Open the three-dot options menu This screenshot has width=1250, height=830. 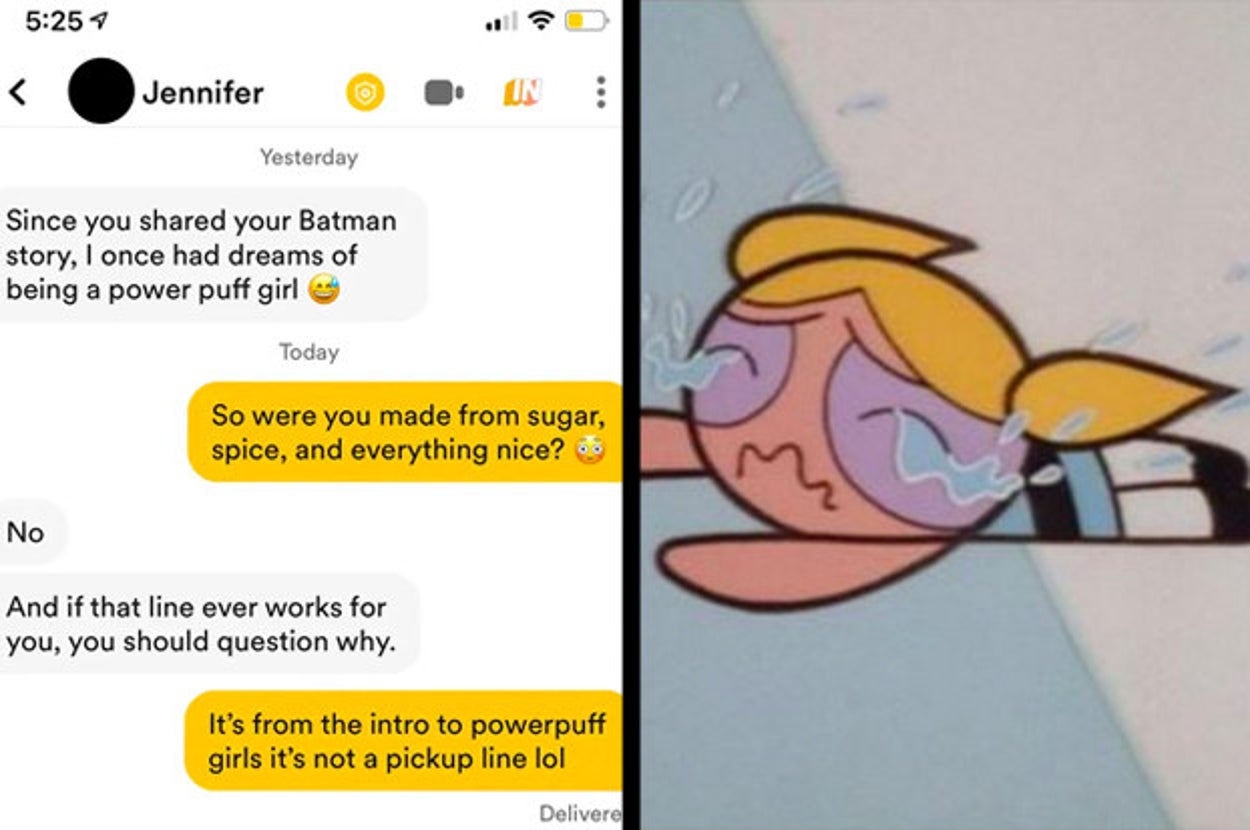click(600, 92)
